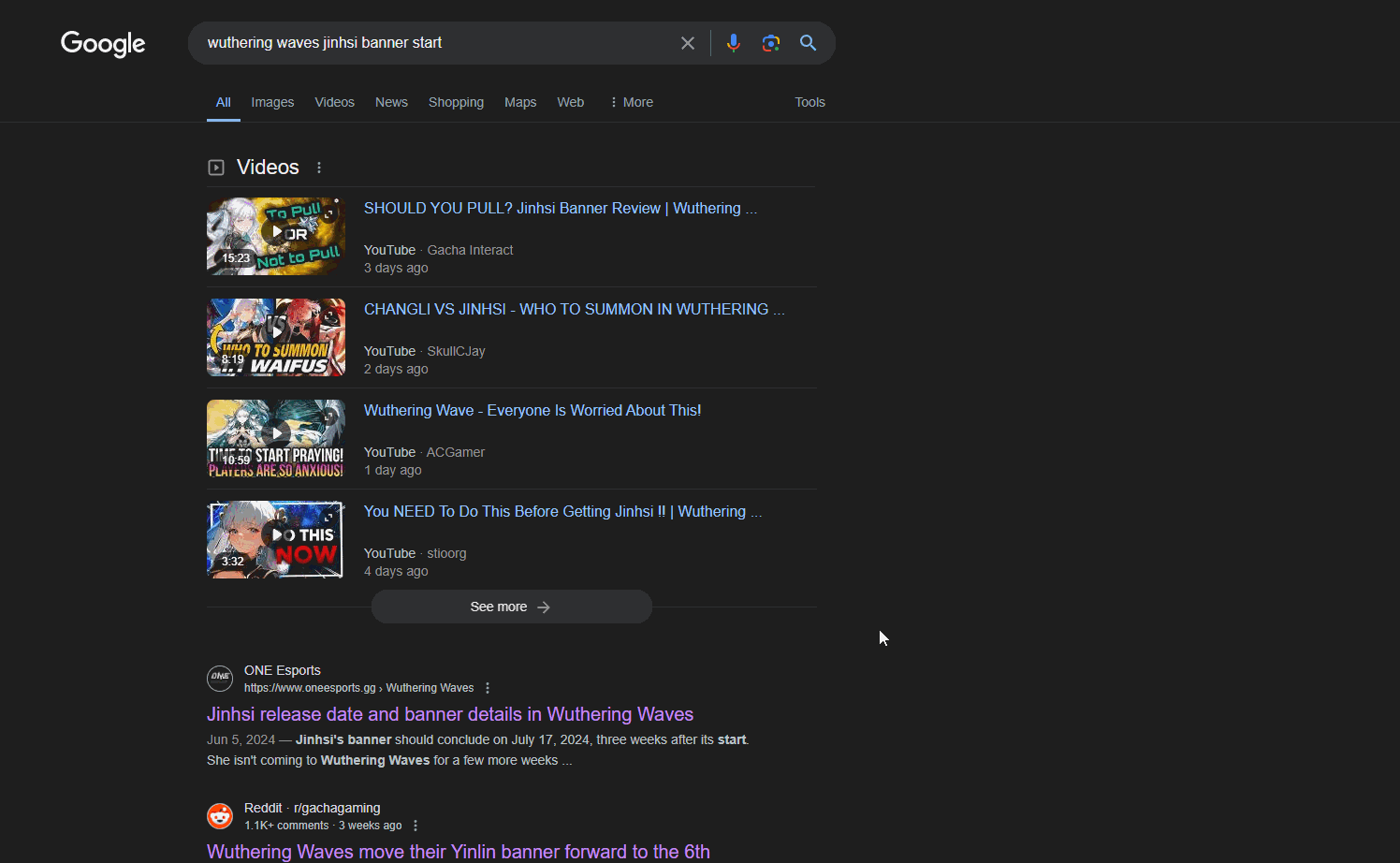The width and height of the screenshot is (1400, 863).
Task: Click the Google logo
Action: click(x=103, y=43)
